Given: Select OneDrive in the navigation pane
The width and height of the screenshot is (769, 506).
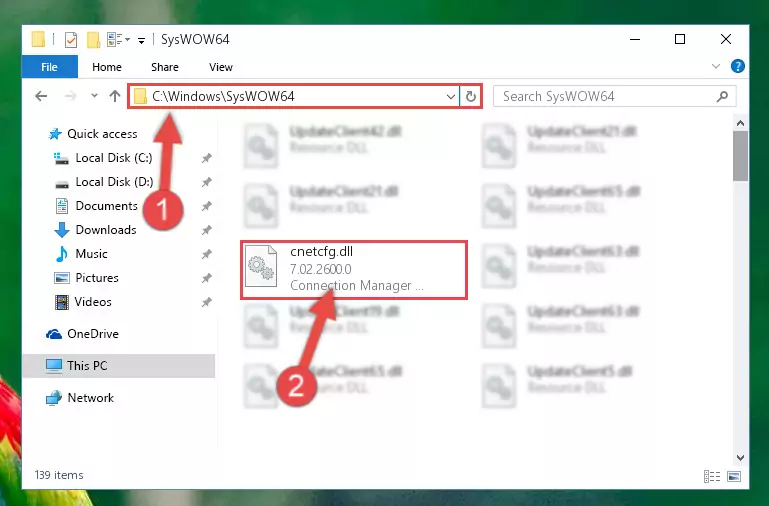Looking at the screenshot, I should (x=92, y=334).
